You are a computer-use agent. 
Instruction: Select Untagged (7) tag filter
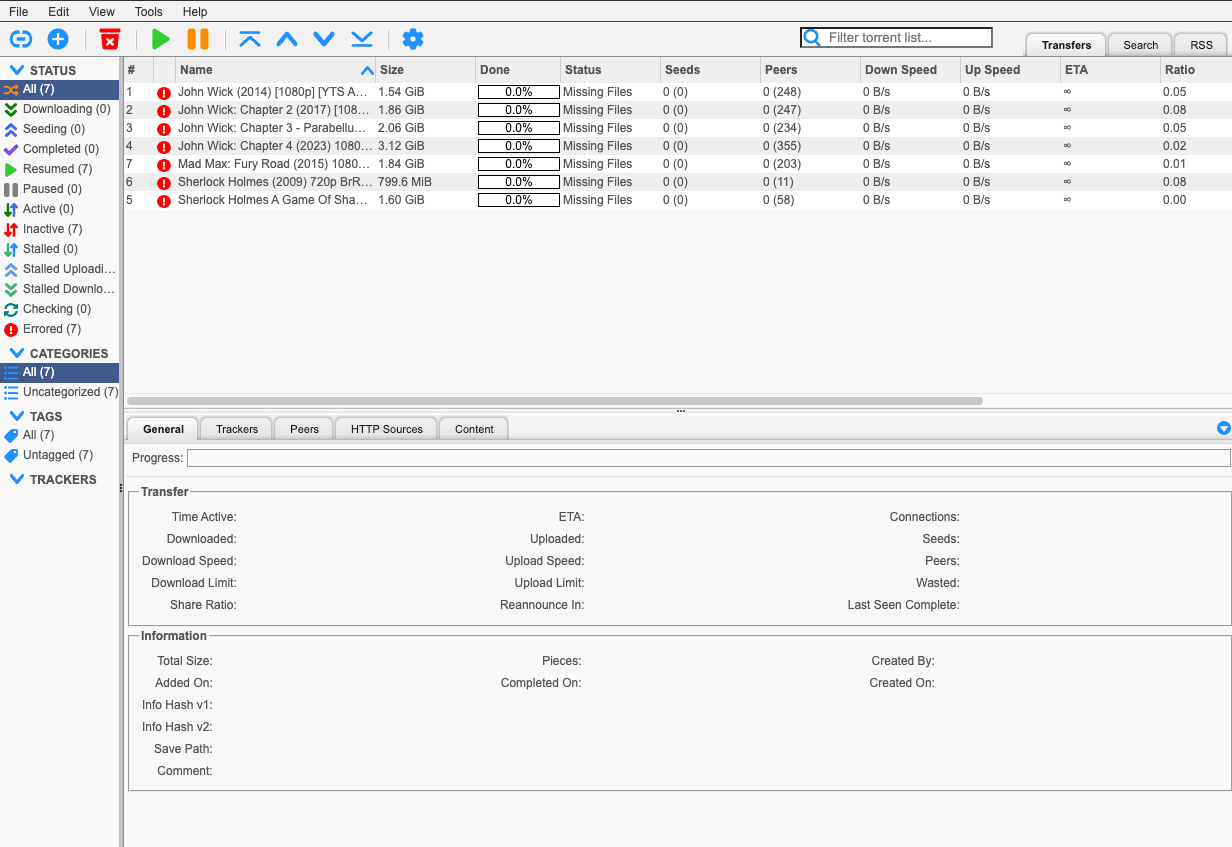(60, 455)
